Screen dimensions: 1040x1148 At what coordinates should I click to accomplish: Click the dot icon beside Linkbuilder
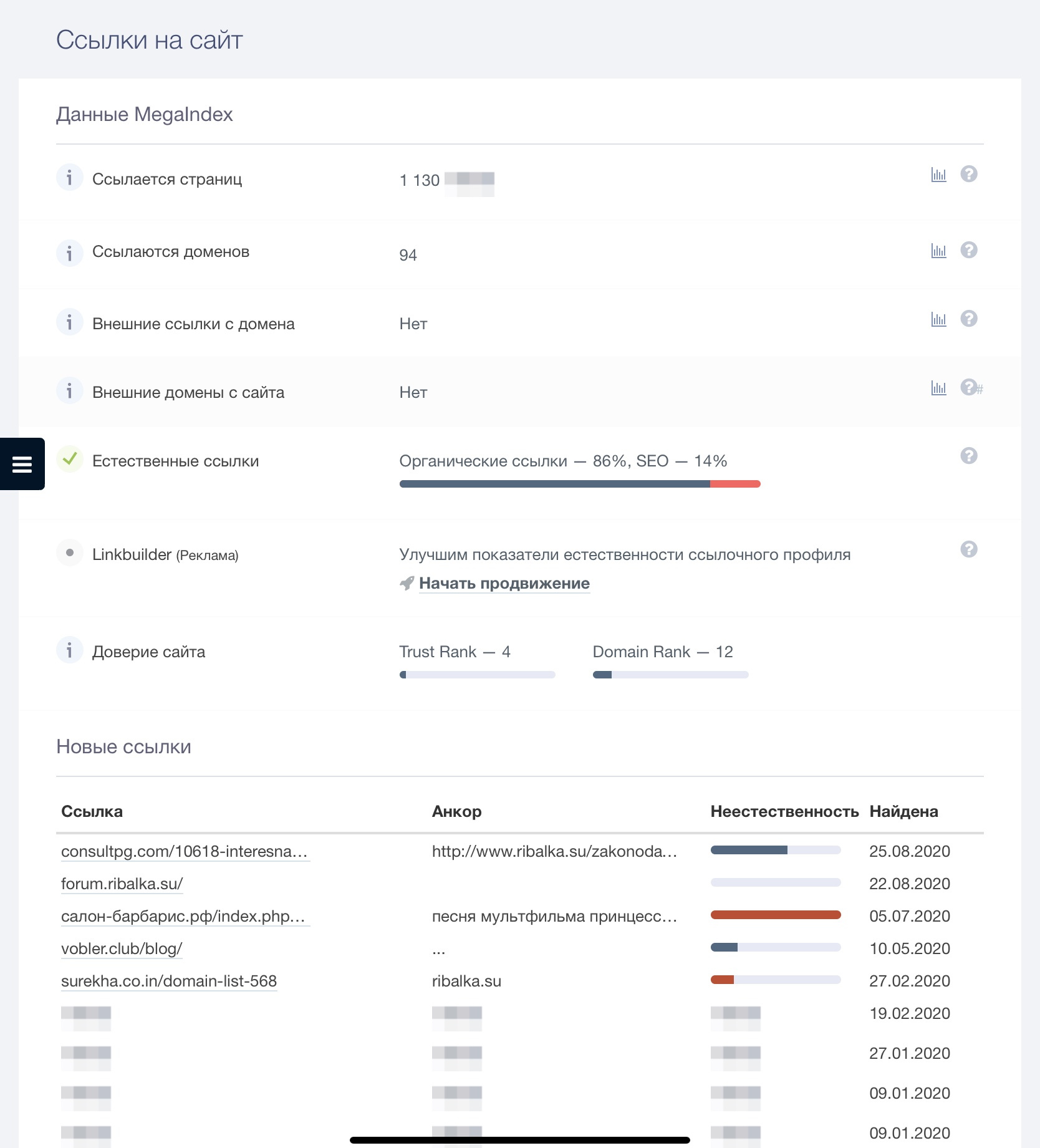(69, 552)
